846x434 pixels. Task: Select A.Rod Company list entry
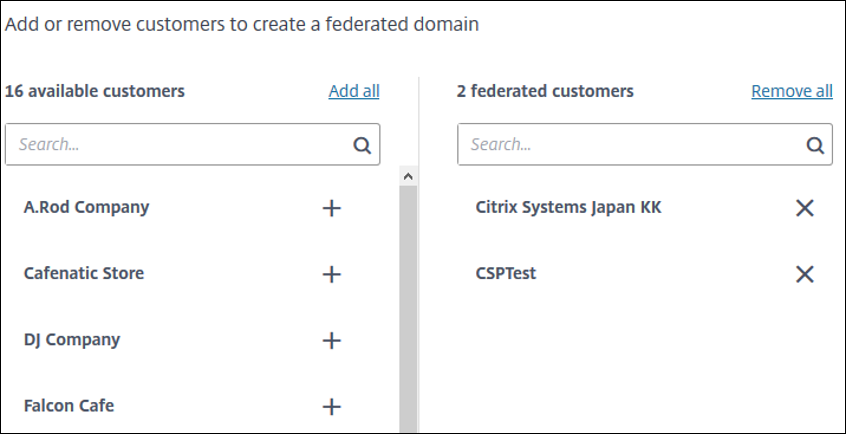tap(86, 208)
